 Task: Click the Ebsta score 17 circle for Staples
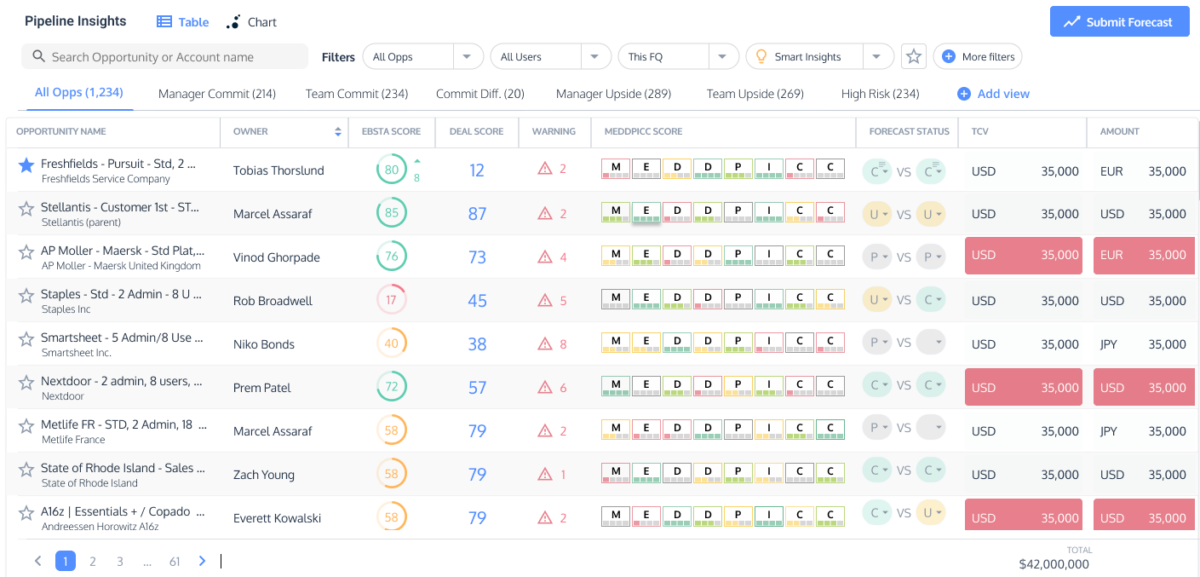(391, 300)
